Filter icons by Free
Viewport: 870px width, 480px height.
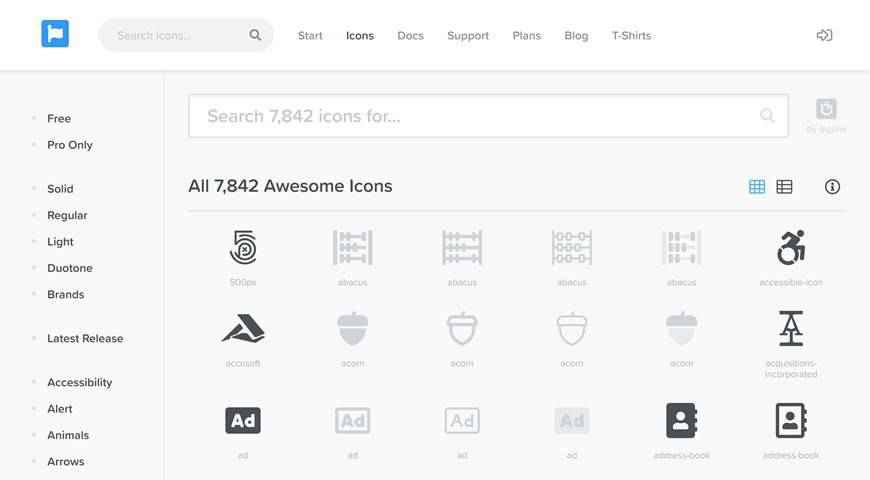pyautogui.click(x=59, y=119)
